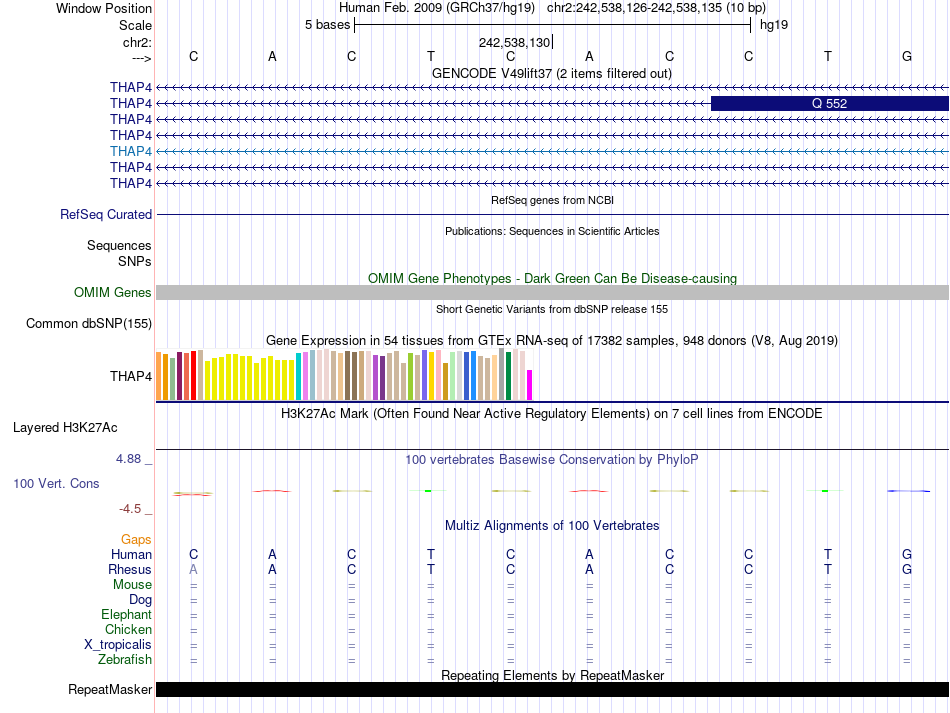Viewport: 950px width, 713px height.
Task: Click the Q 552 exon block
Action: [829, 103]
